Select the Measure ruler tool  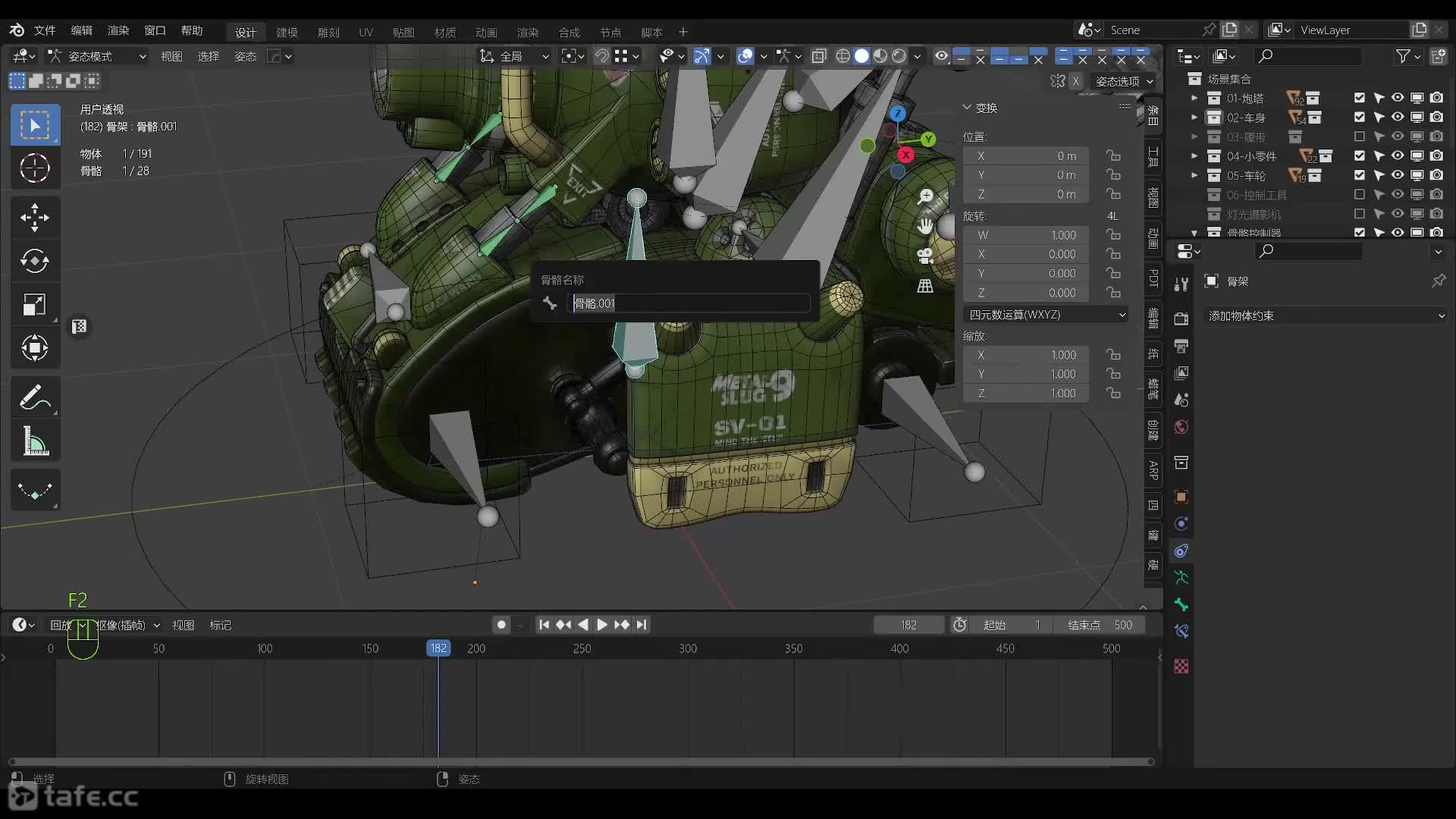[x=34, y=442]
